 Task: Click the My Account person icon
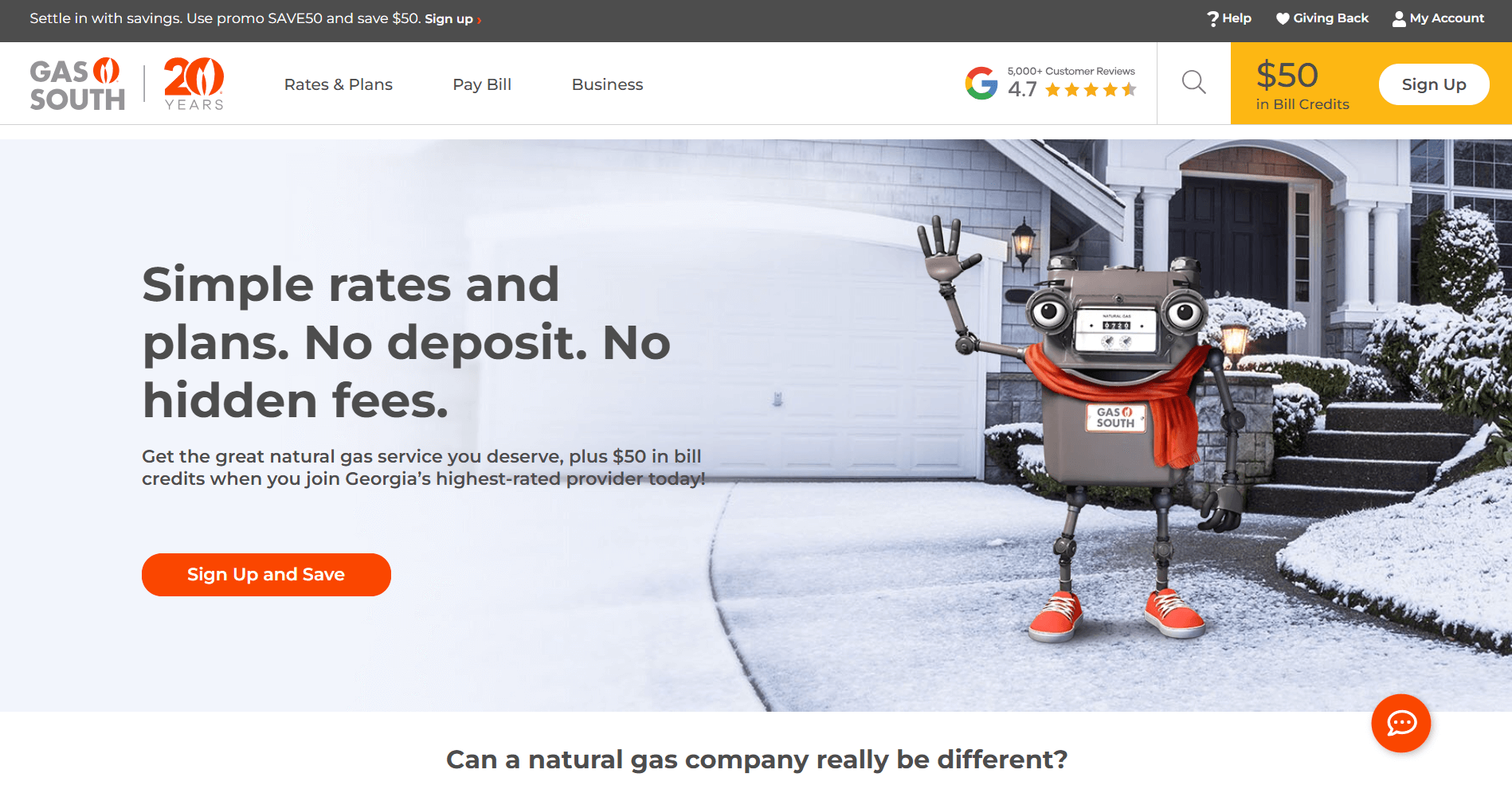[x=1399, y=18]
